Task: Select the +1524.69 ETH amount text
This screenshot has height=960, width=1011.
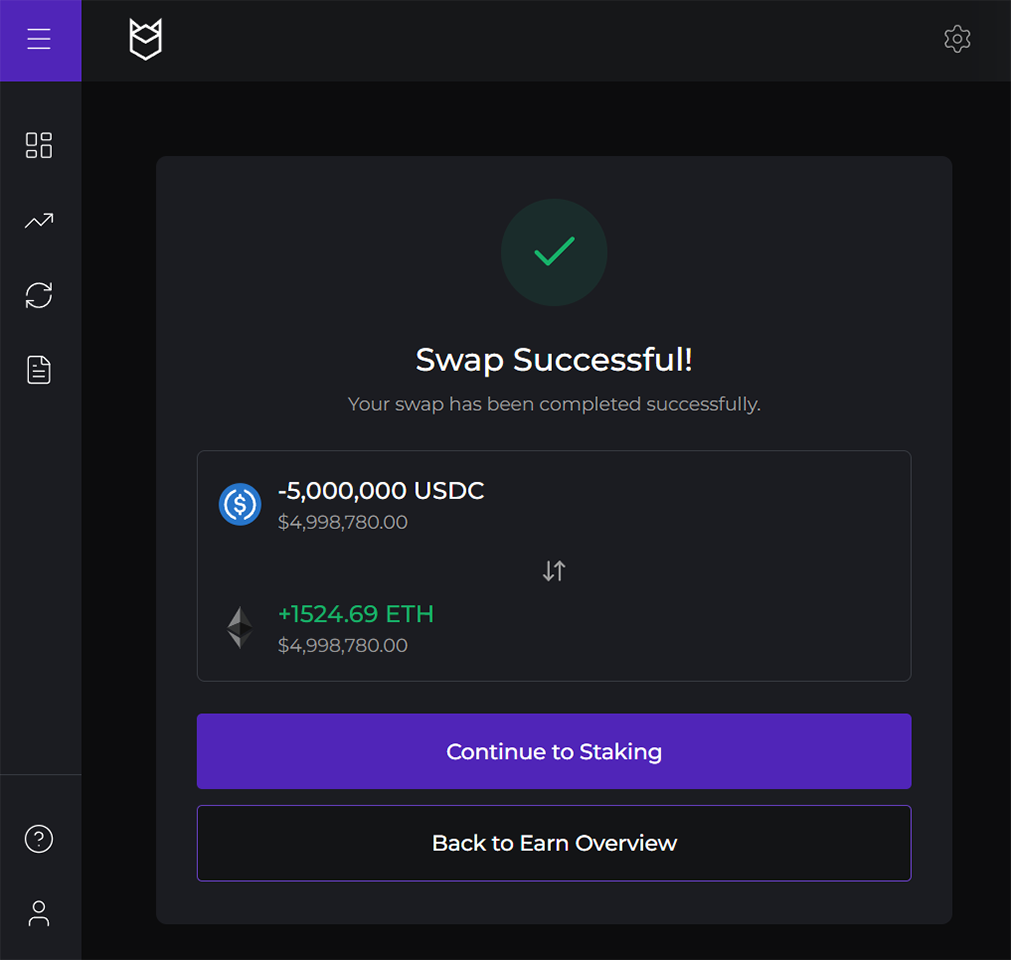Action: click(356, 614)
